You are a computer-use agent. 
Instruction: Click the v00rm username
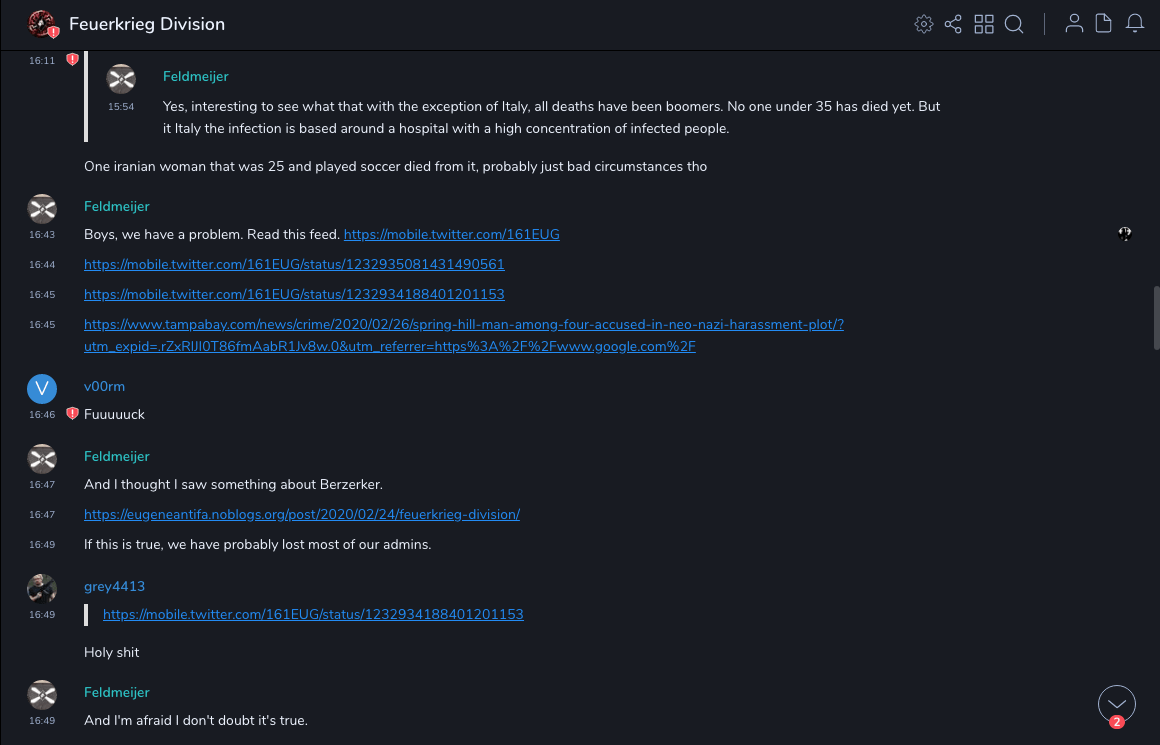[104, 386]
